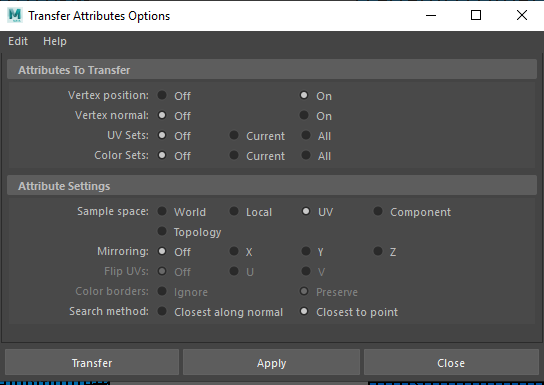
Task: Click the Maya logo icon in title bar
Action: pyautogui.click(x=15, y=15)
